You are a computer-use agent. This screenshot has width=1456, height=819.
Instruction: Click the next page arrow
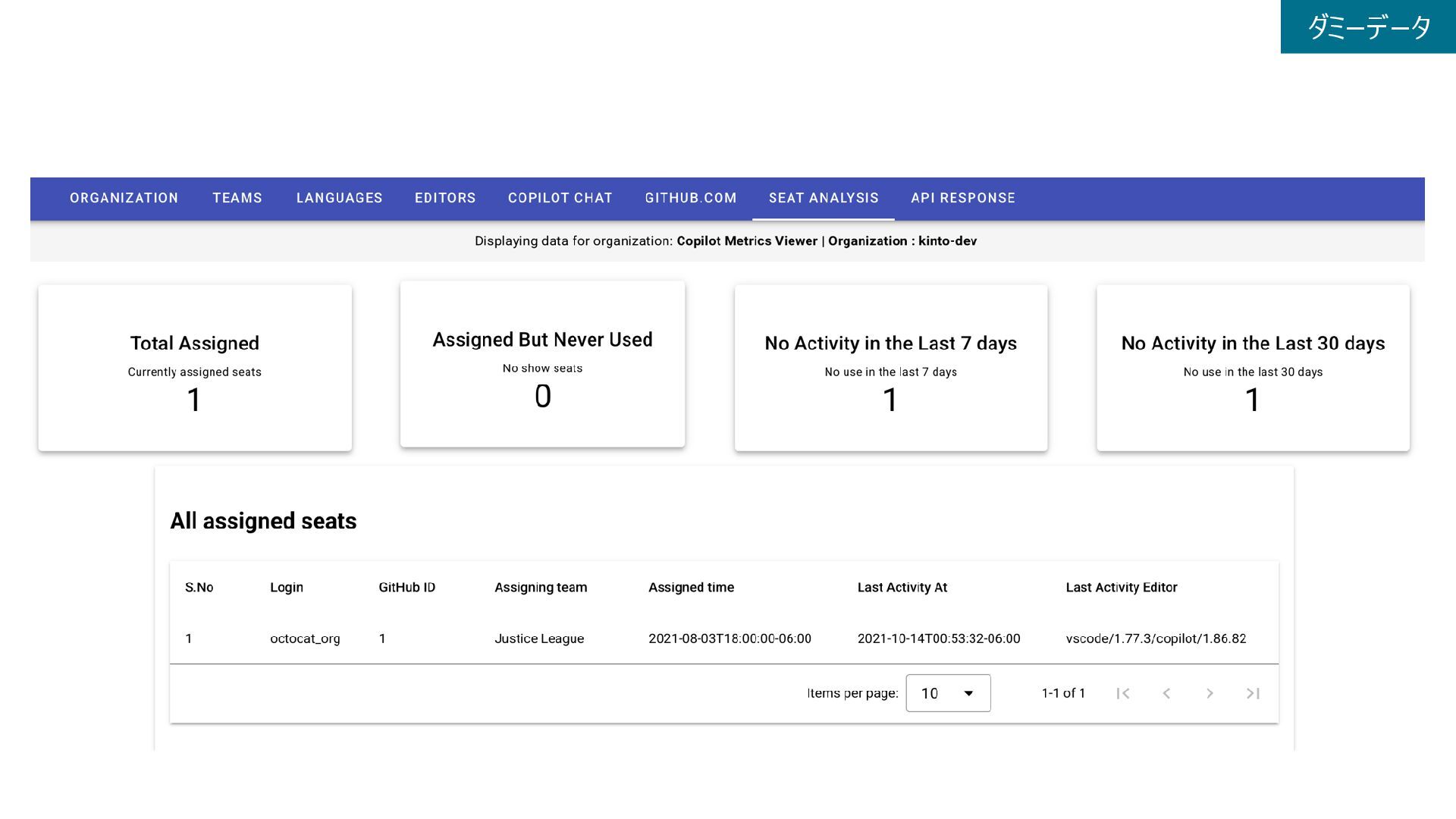point(1210,693)
